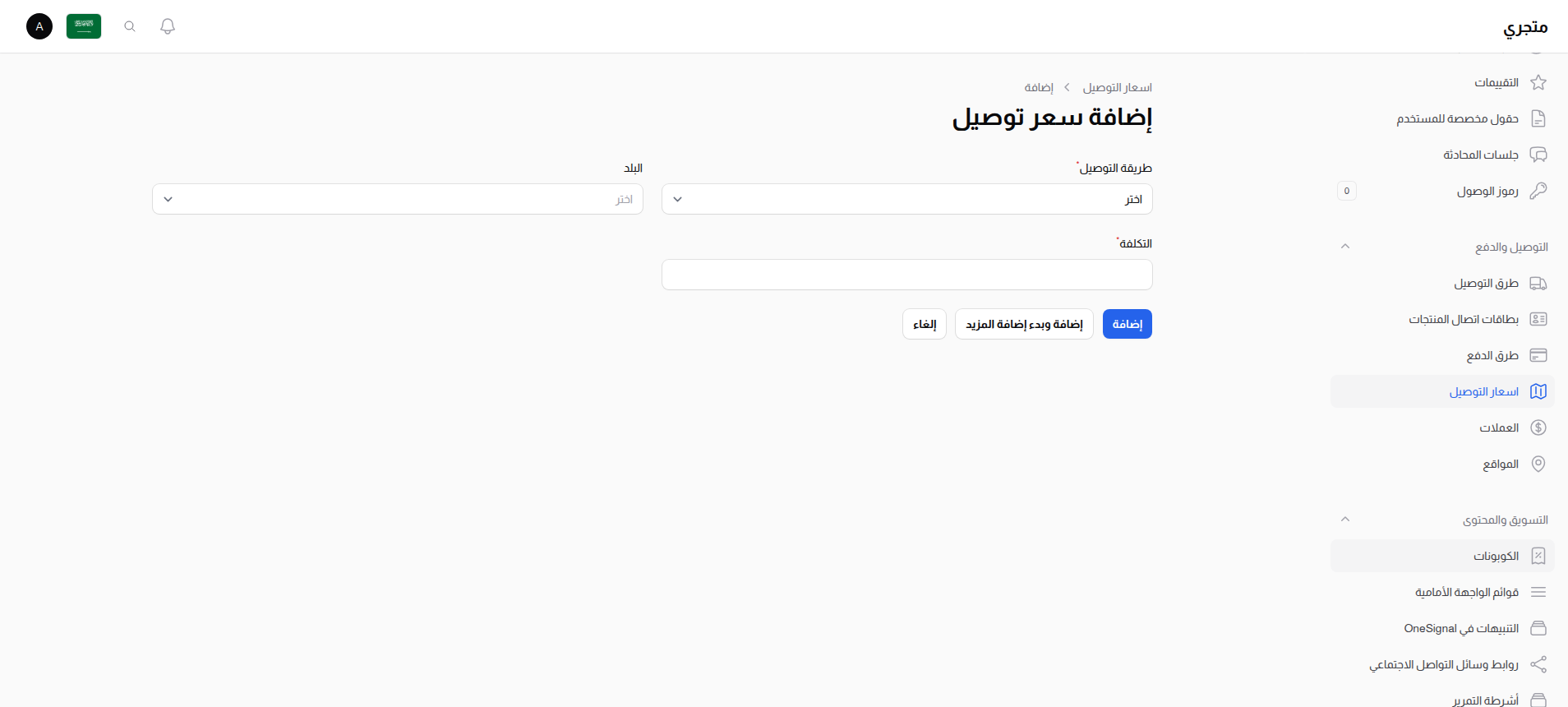This screenshot has width=1568, height=707.
Task: Navigate to طرق التوصيل
Action: 1442,283
